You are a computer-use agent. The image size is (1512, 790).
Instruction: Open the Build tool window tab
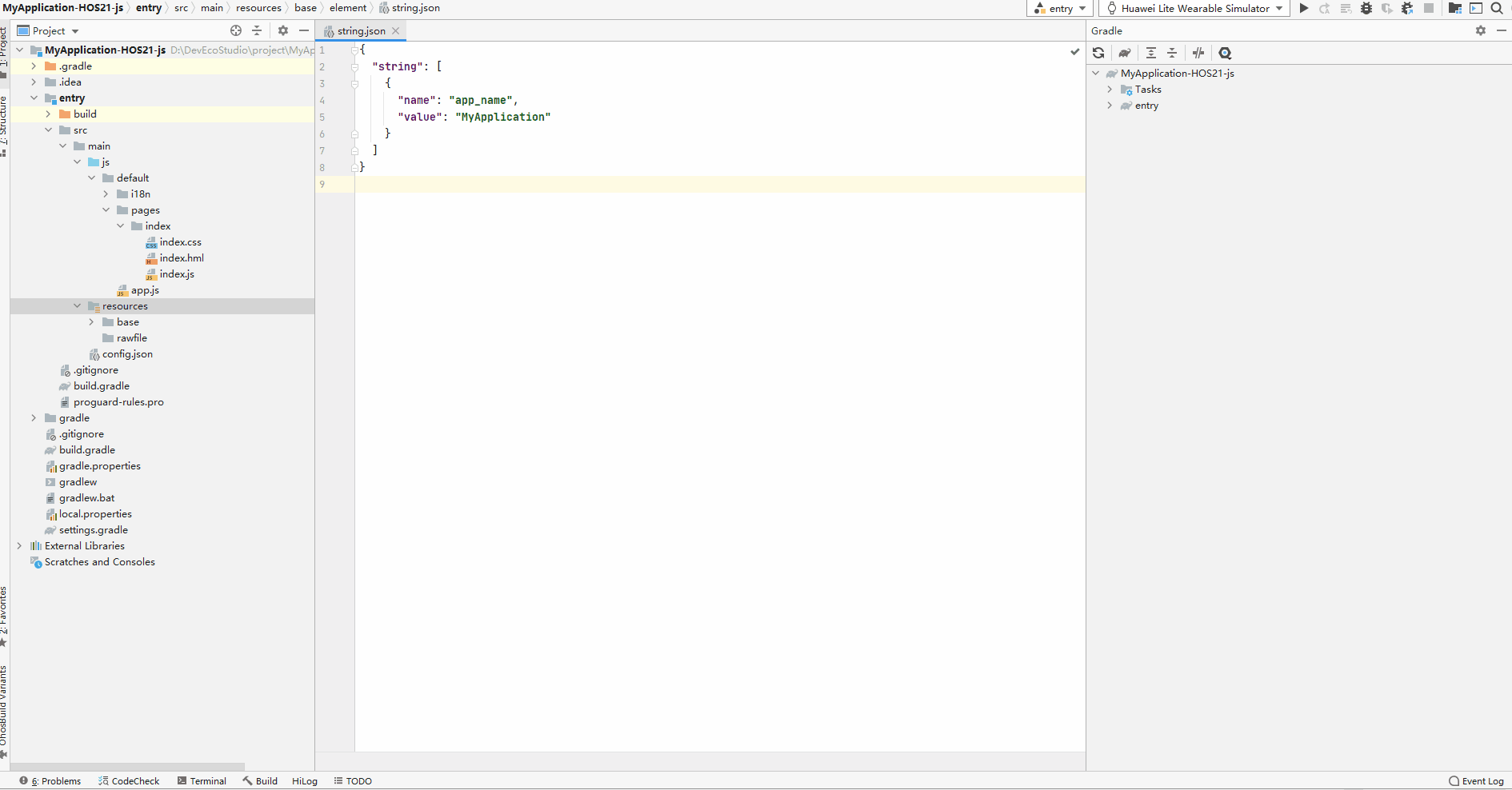(260, 781)
